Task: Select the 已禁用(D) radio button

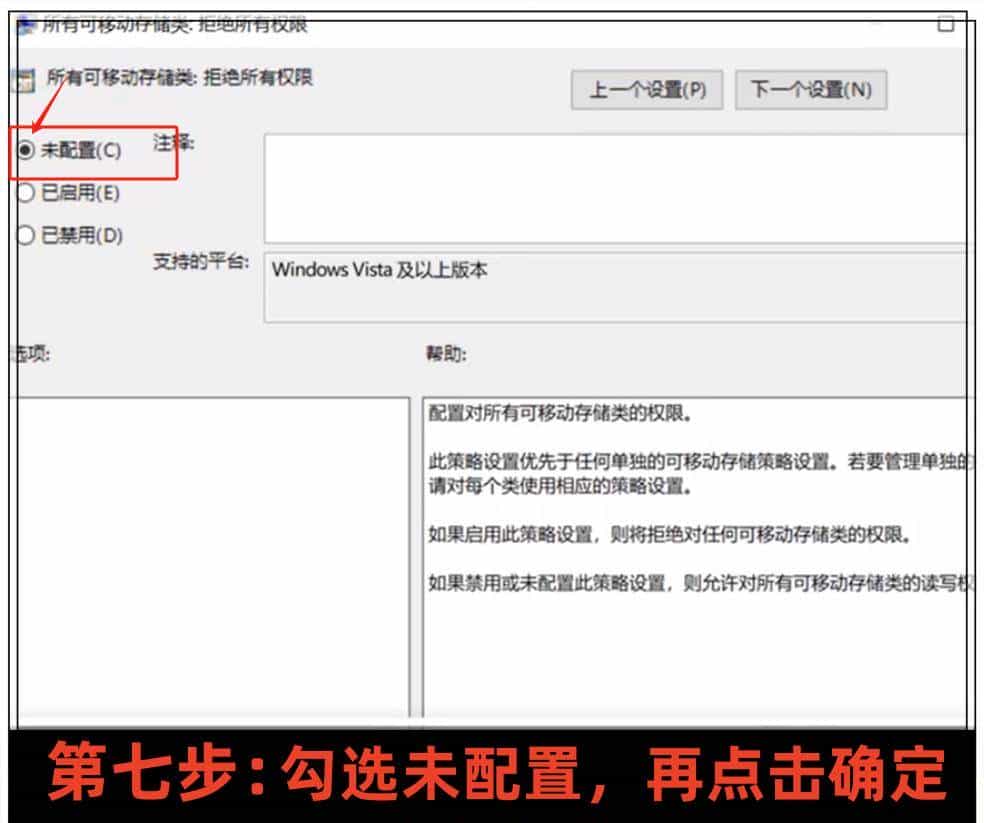Action: tap(28, 237)
